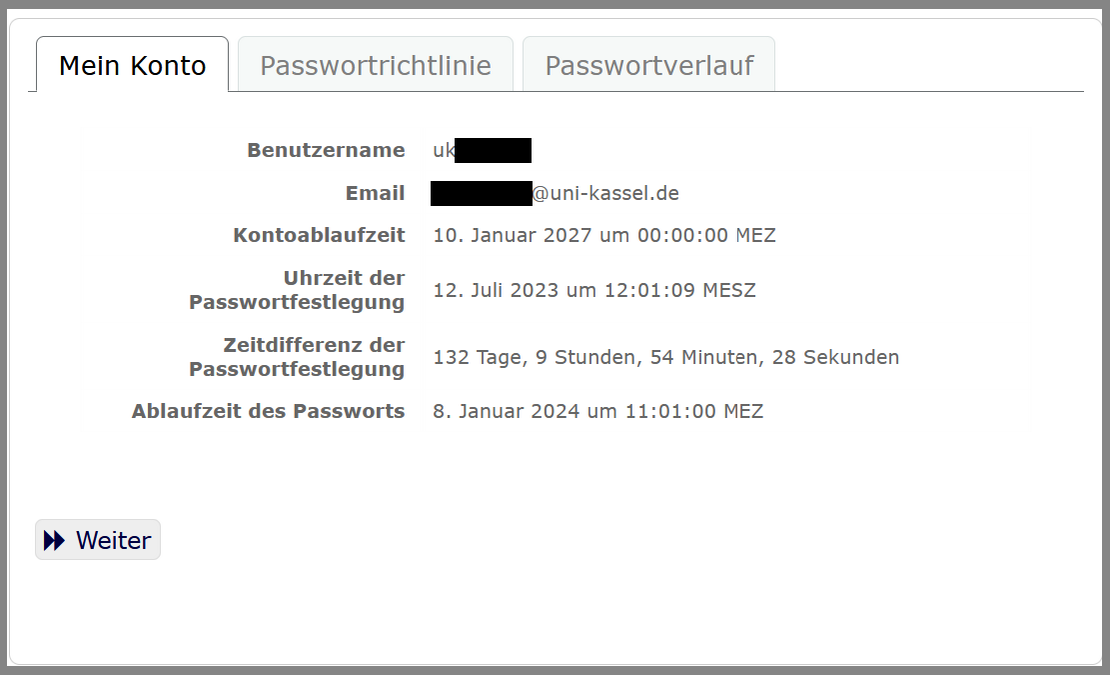Switch to the Mein Konto tab
Screen dimensions: 1110x675
coord(132,66)
